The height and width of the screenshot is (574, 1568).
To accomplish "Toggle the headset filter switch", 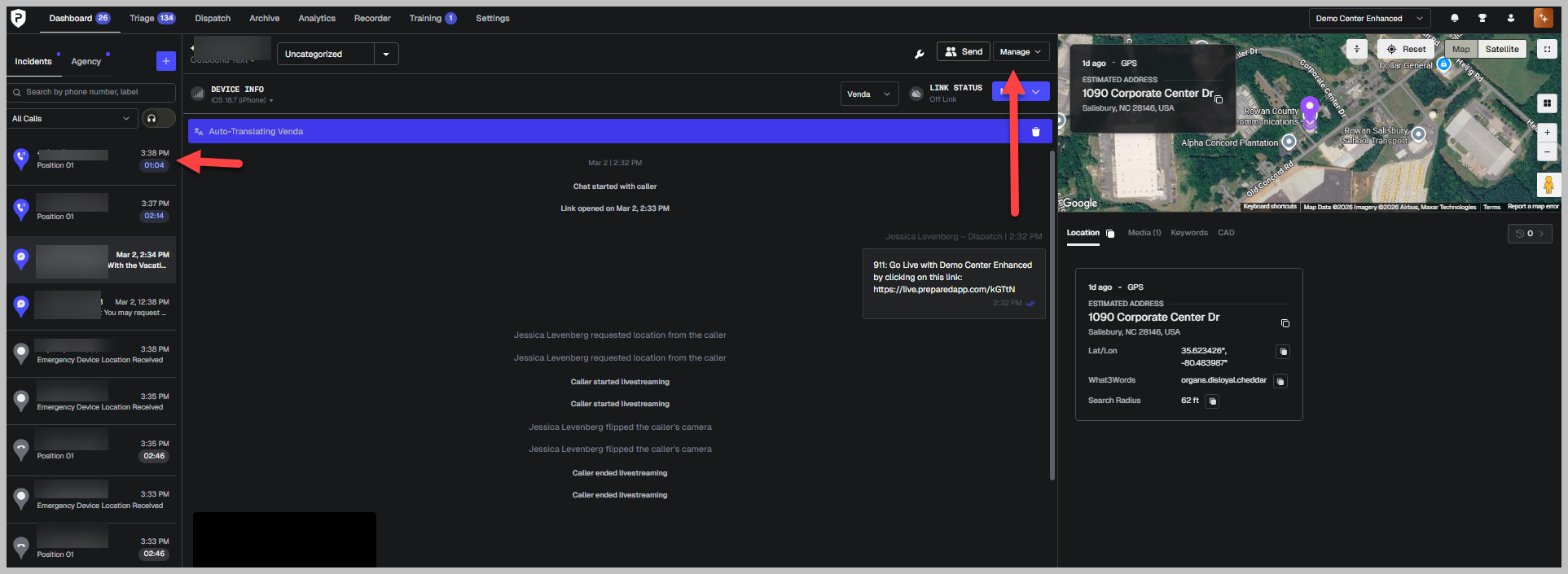I will 158,118.
